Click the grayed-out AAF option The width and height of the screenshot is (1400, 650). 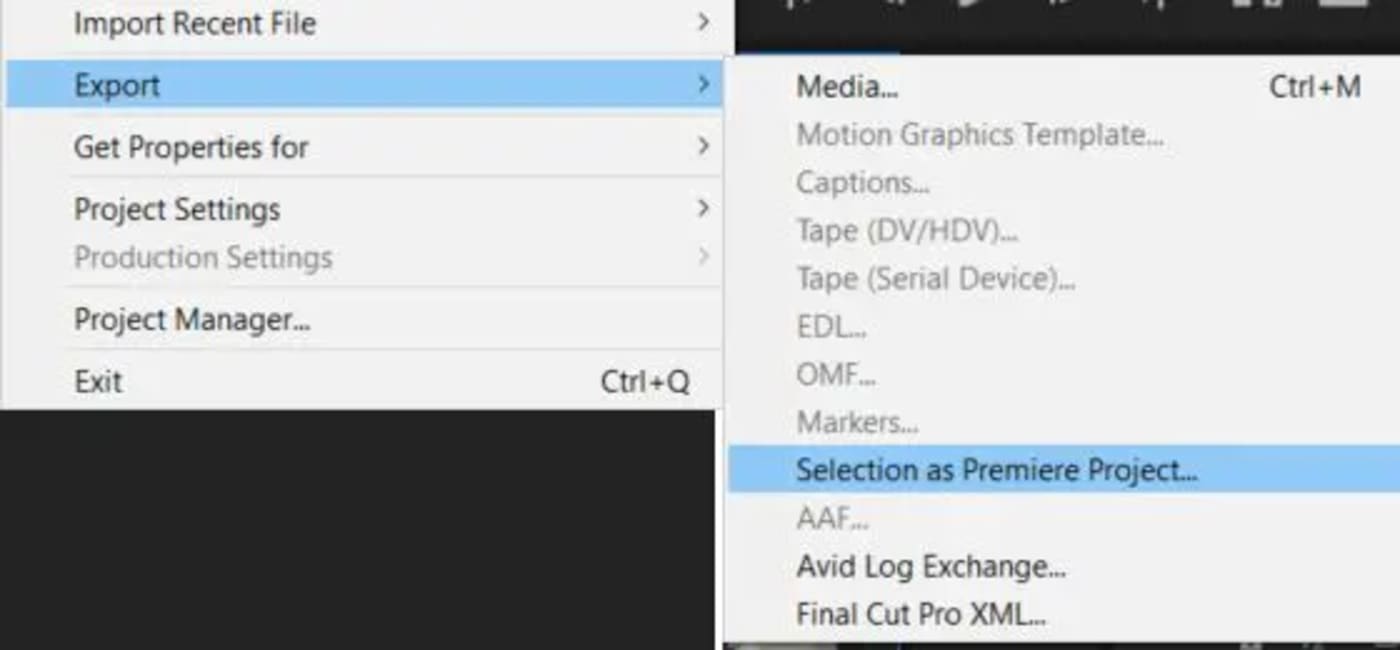(x=832, y=518)
